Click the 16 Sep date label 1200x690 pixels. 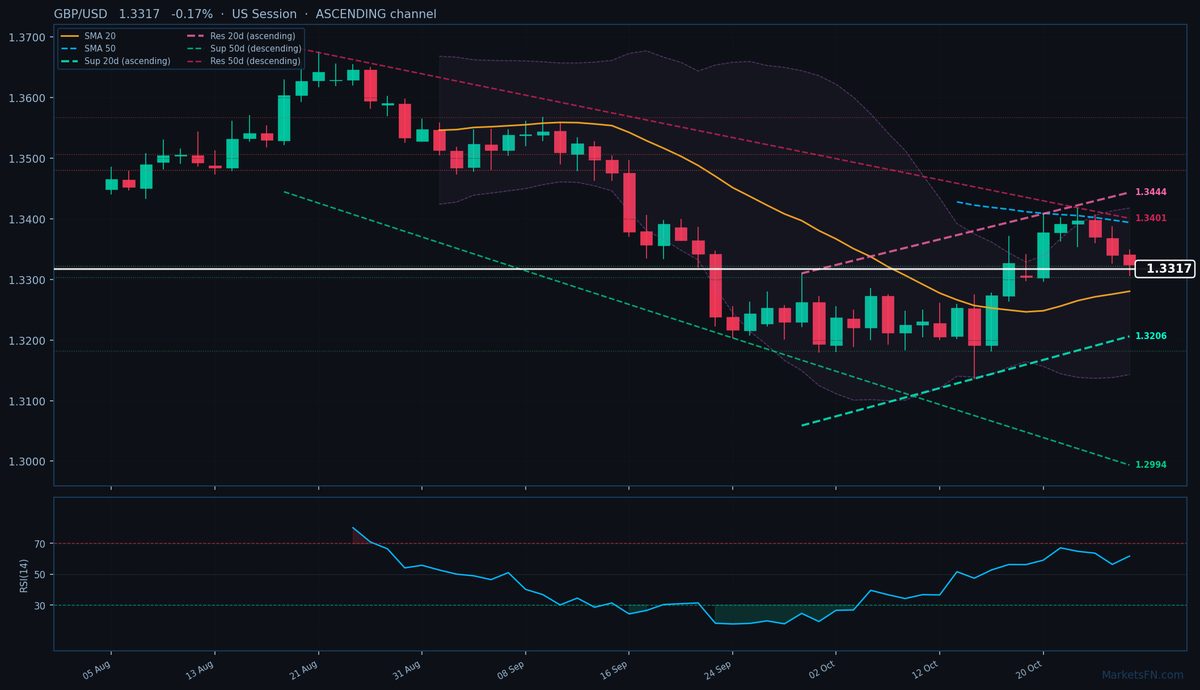(614, 669)
